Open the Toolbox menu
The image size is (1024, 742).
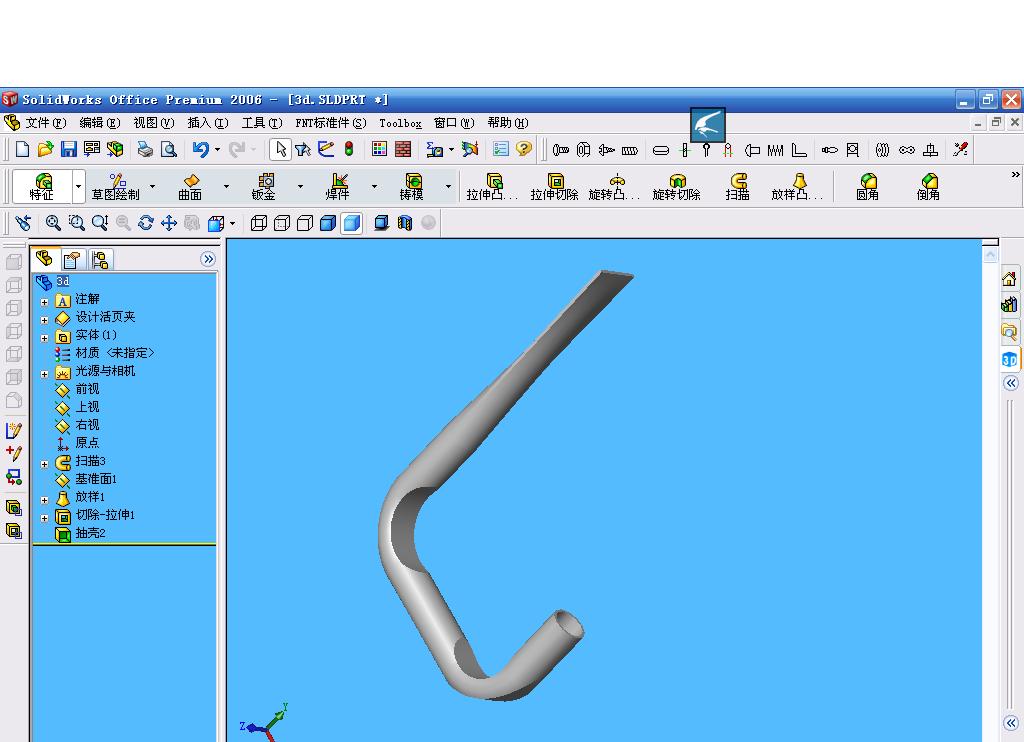coord(400,123)
